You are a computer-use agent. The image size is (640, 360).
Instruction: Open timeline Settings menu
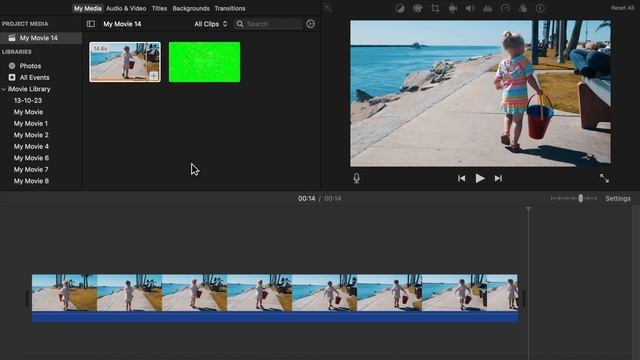coord(618,198)
